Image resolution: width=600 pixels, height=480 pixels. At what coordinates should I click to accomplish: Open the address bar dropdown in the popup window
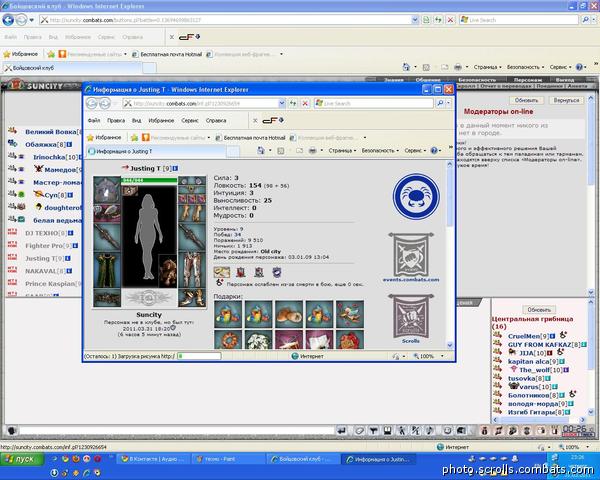282,103
